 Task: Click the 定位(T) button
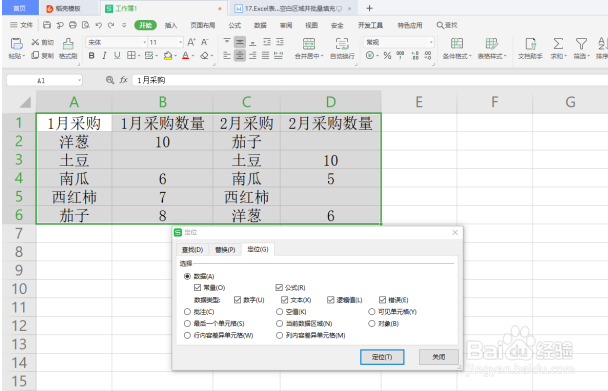pos(382,357)
